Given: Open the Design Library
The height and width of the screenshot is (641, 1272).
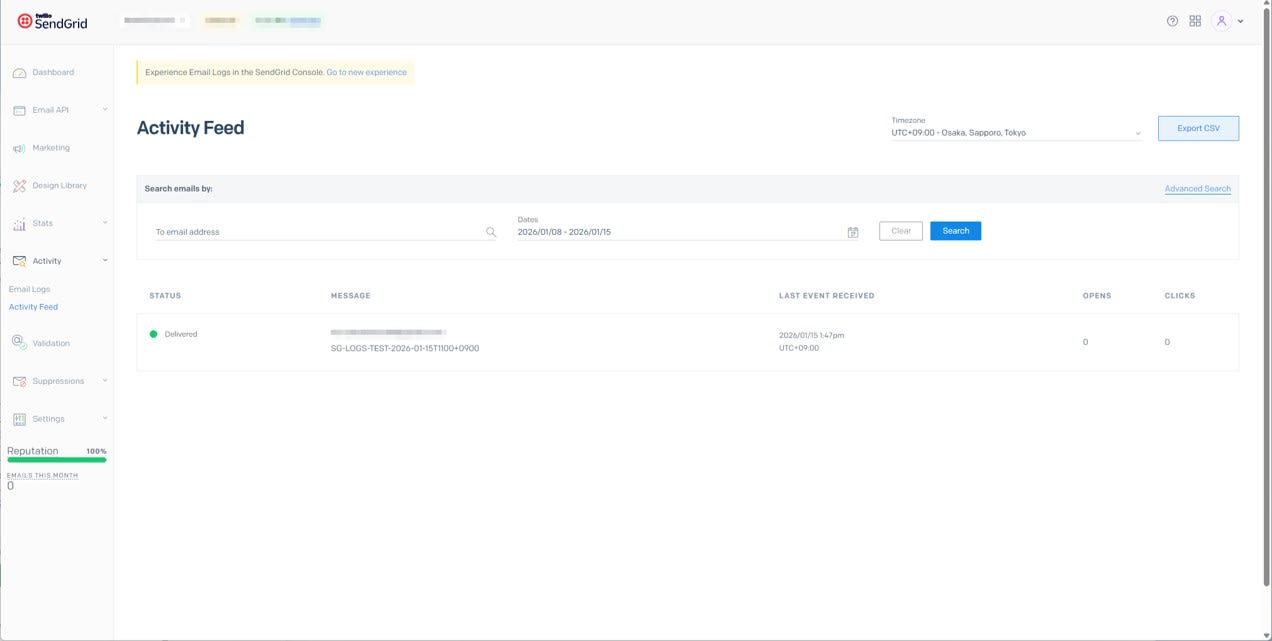Looking at the screenshot, I should (x=60, y=185).
